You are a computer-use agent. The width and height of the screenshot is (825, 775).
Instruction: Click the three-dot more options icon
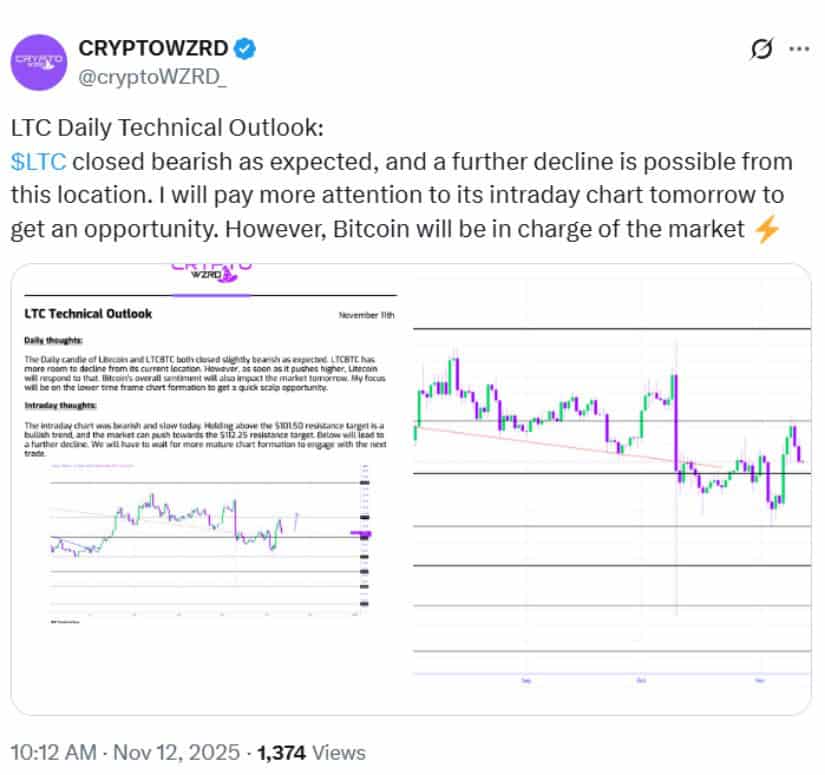tap(801, 47)
